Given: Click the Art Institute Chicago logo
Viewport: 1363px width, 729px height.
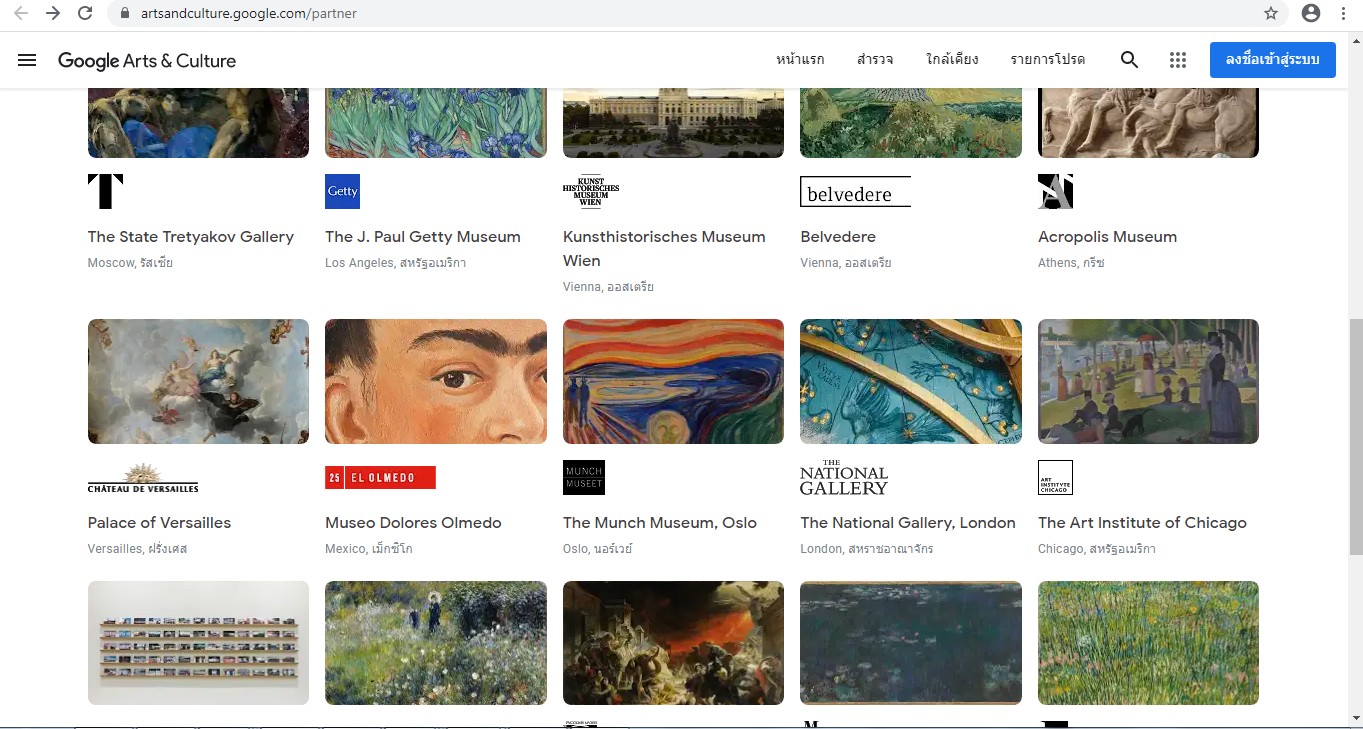Looking at the screenshot, I should pos(1055,477).
